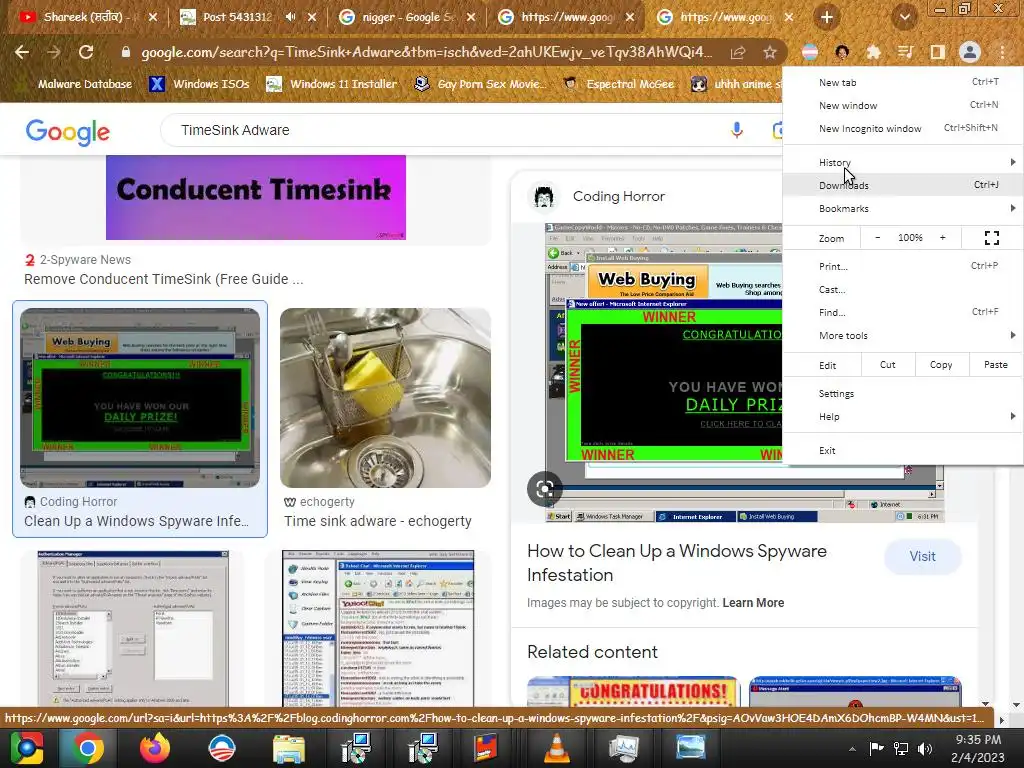
Task: Click the network tray icon
Action: 901,748
